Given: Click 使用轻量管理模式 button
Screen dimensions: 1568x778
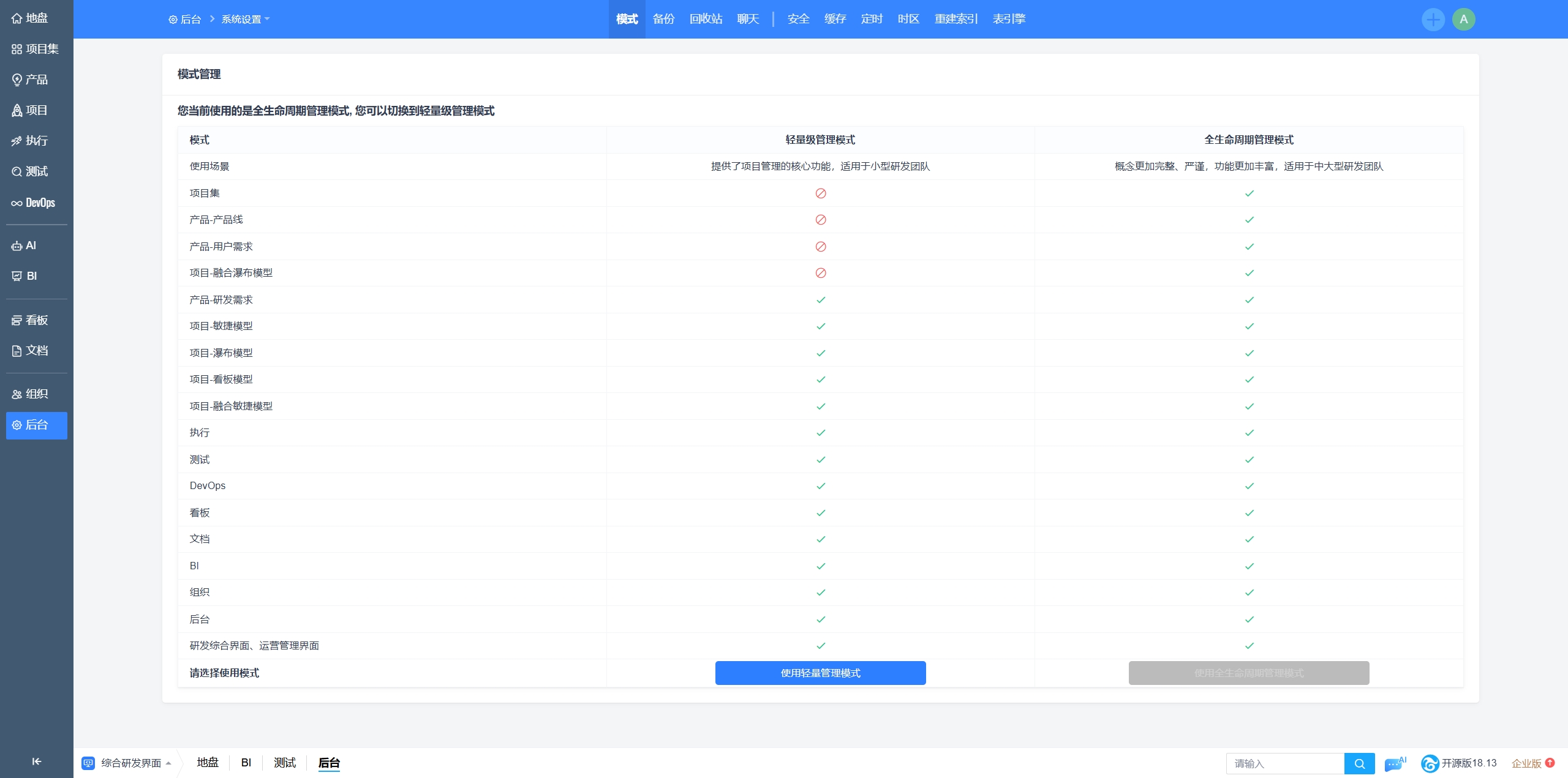Looking at the screenshot, I should point(820,673).
